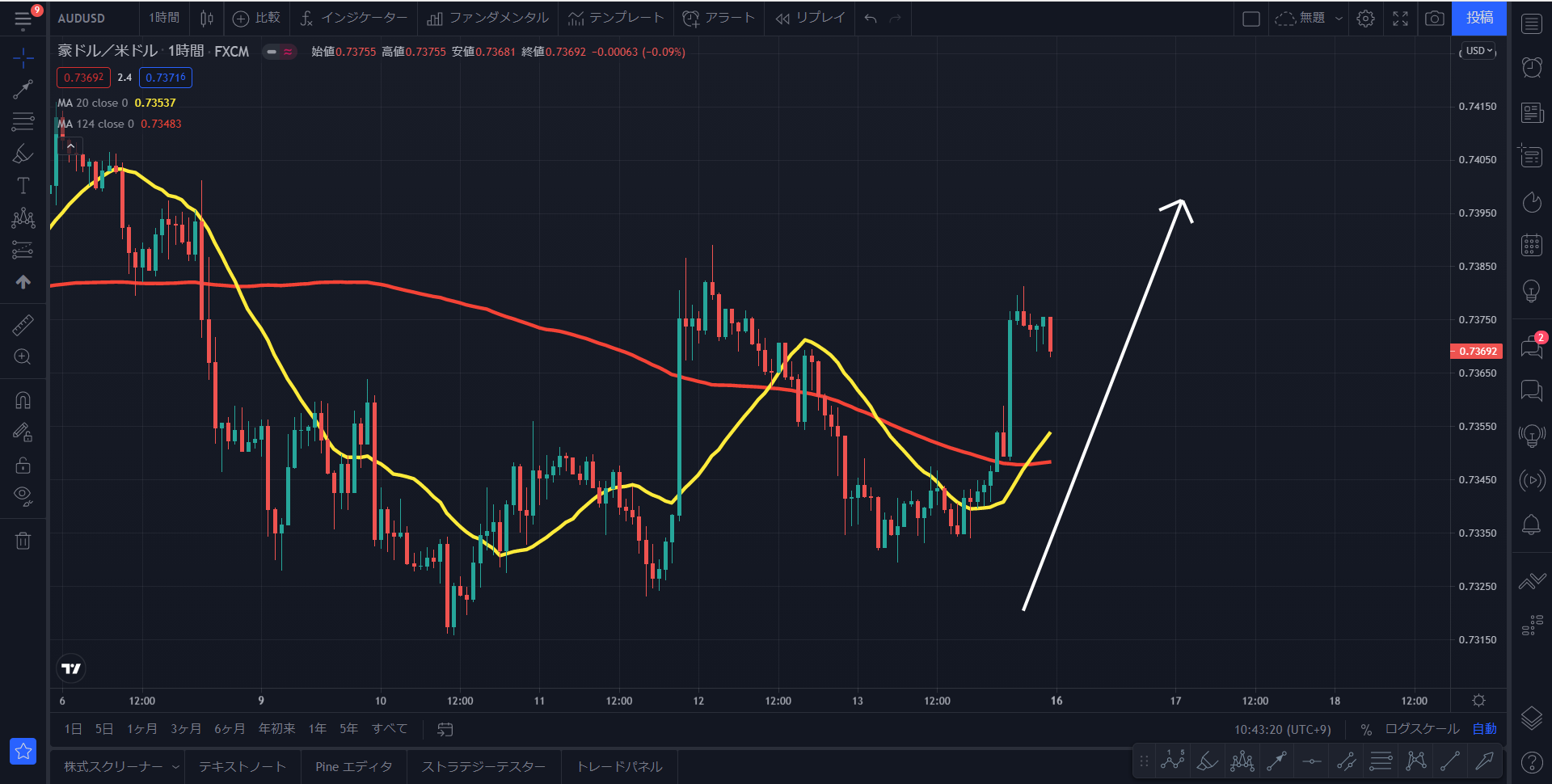Switch to the ストラテジーテスター tab
Image resolution: width=1552 pixels, height=784 pixels.
click(x=483, y=767)
